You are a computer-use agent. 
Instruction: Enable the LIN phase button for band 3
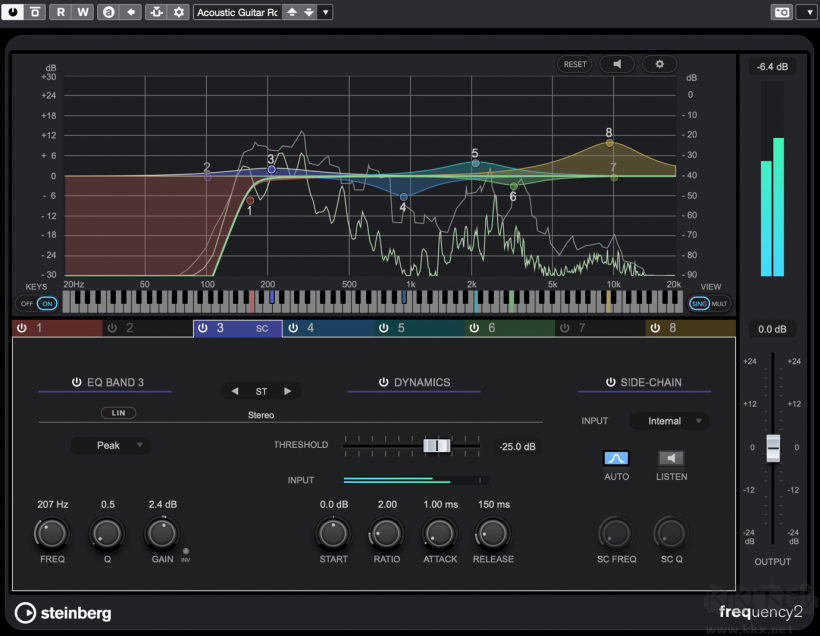pos(118,412)
